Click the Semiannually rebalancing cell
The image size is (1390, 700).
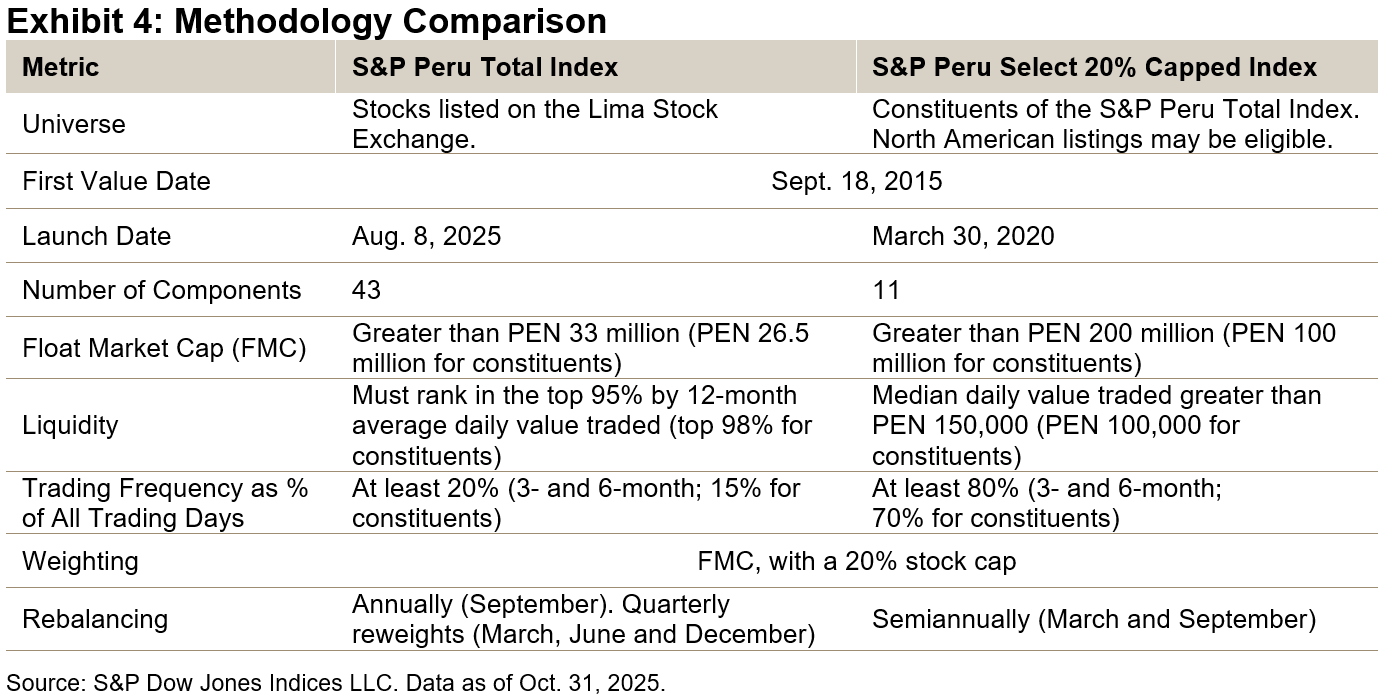click(x=1093, y=619)
